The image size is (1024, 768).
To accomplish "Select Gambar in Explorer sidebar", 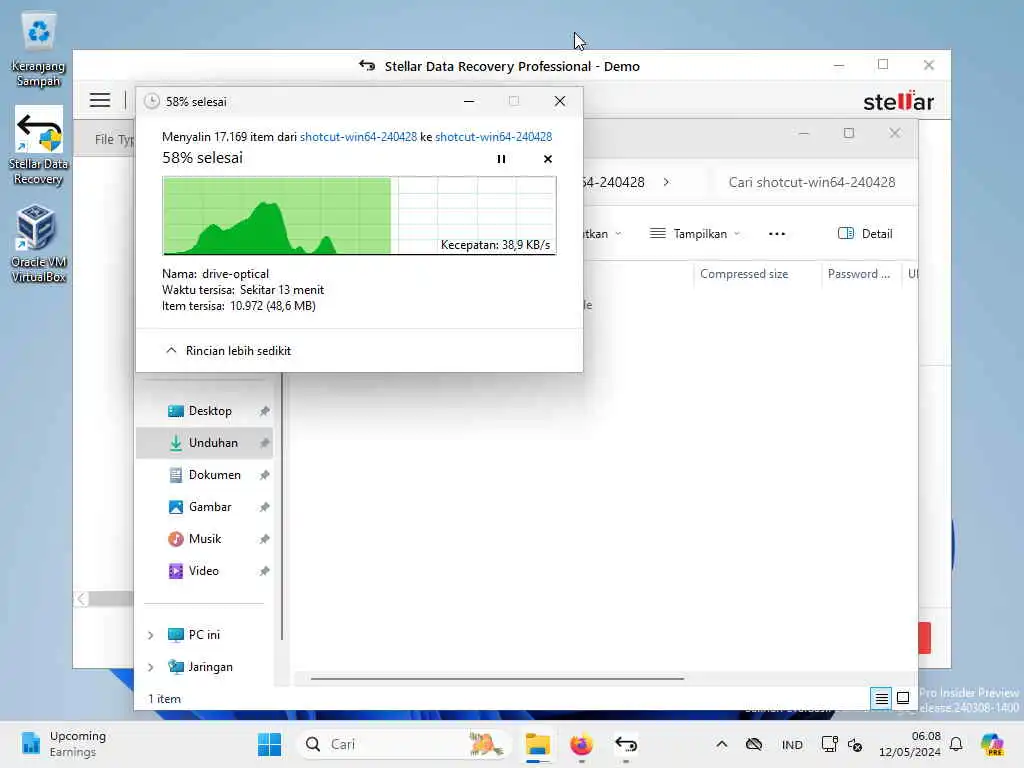I will click(x=204, y=507).
